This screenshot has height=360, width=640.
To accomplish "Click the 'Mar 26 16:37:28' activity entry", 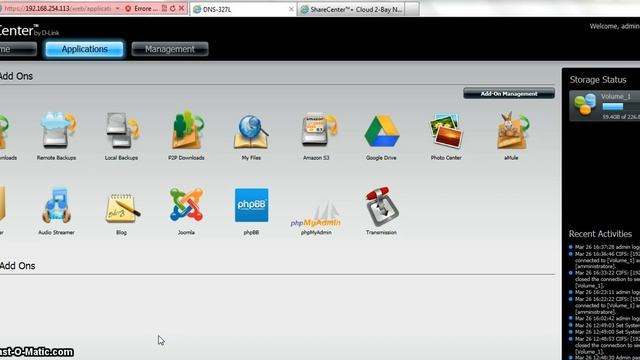I will pyautogui.click(x=607, y=247).
